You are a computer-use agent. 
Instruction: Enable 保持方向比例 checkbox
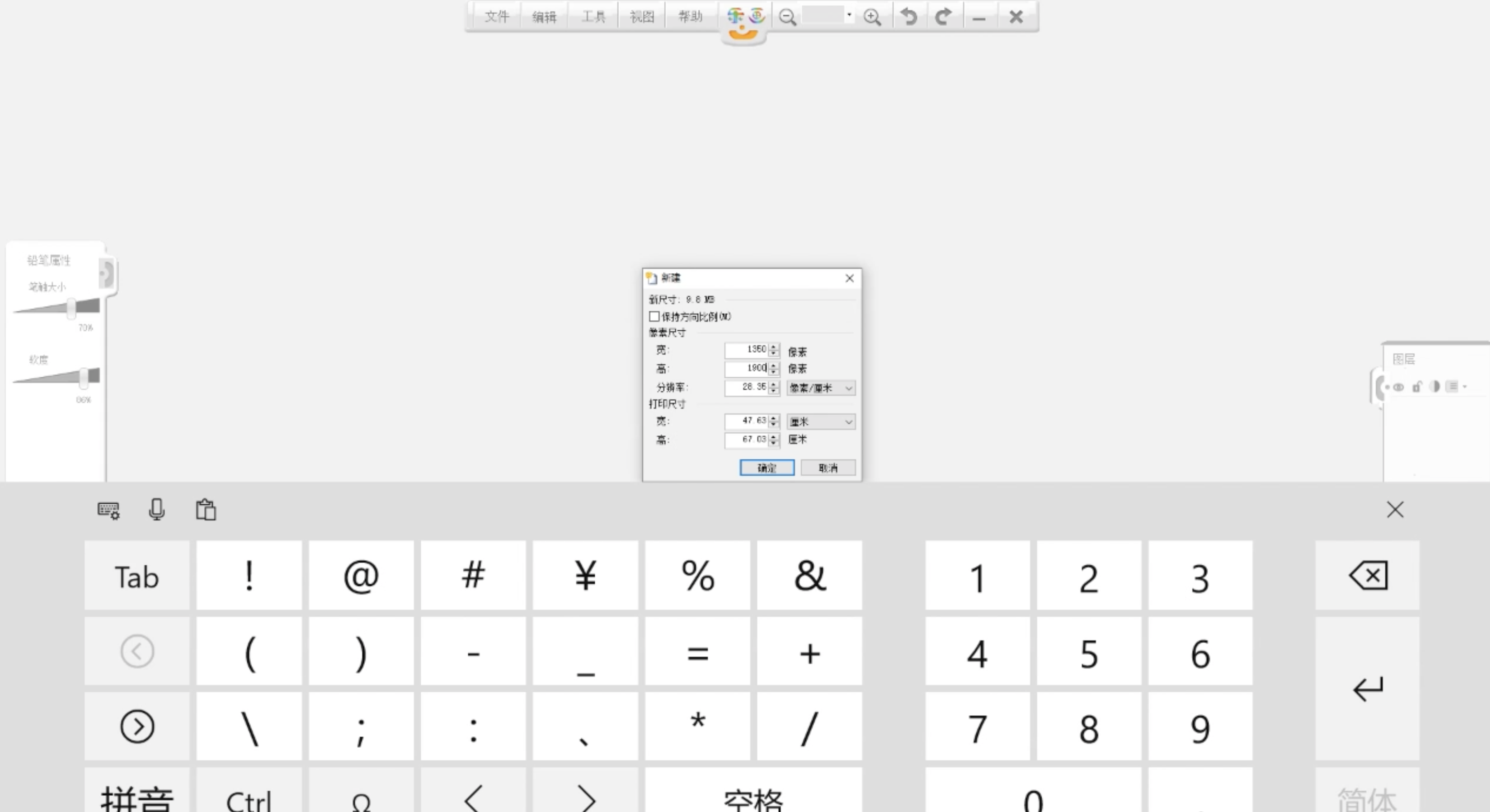click(x=654, y=316)
